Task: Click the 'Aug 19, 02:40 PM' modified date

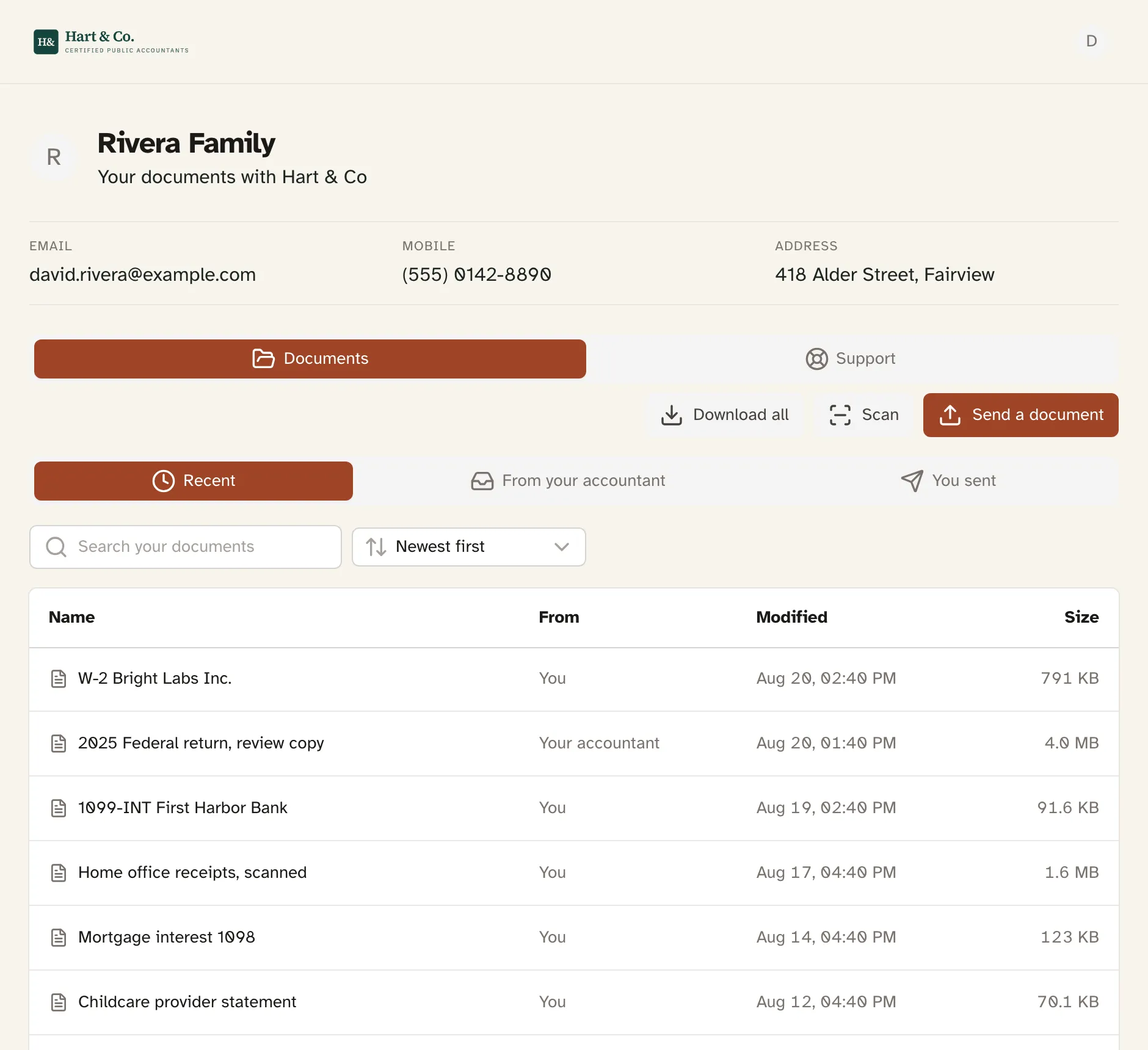Action: 826,808
